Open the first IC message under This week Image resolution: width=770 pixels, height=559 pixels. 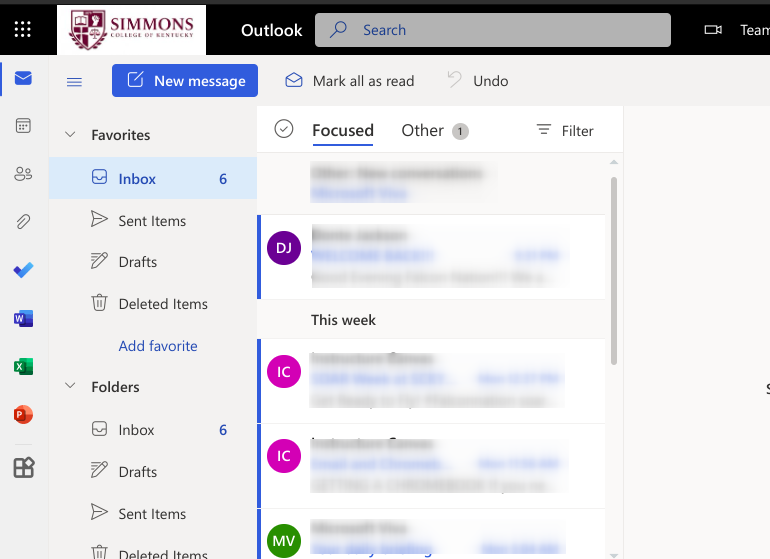[x=432, y=381]
